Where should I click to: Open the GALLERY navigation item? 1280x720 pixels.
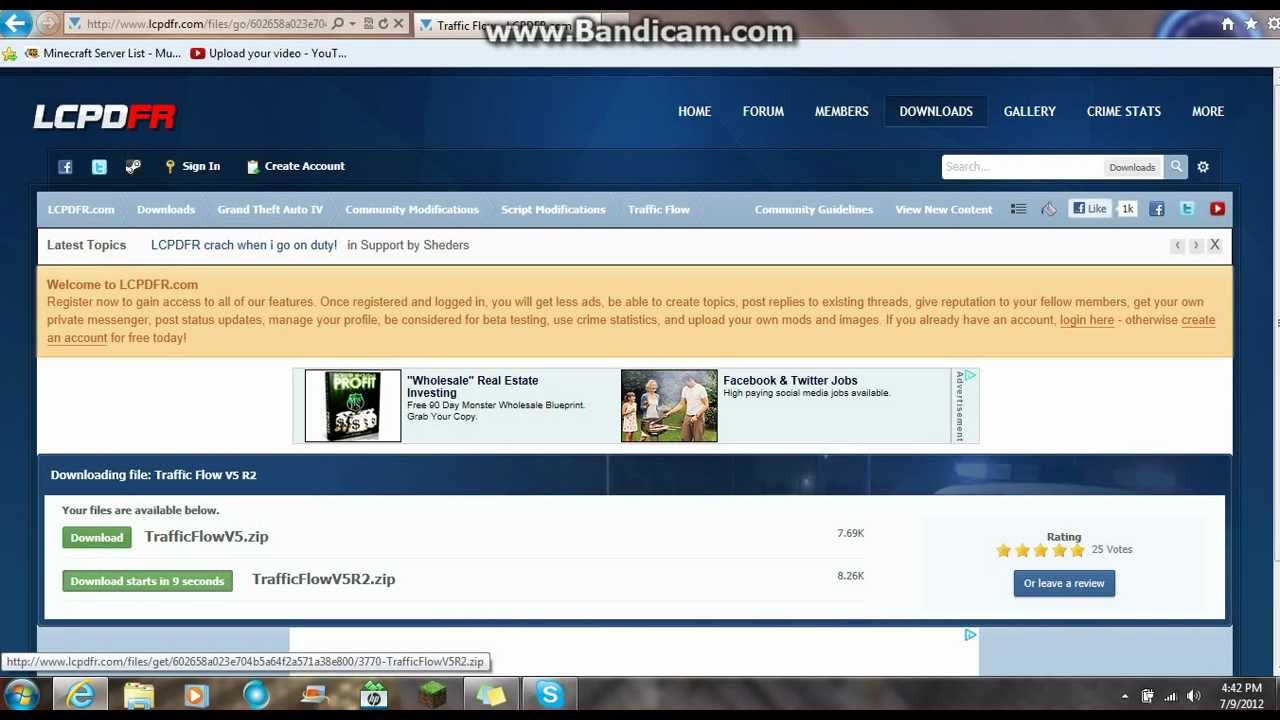(1030, 111)
